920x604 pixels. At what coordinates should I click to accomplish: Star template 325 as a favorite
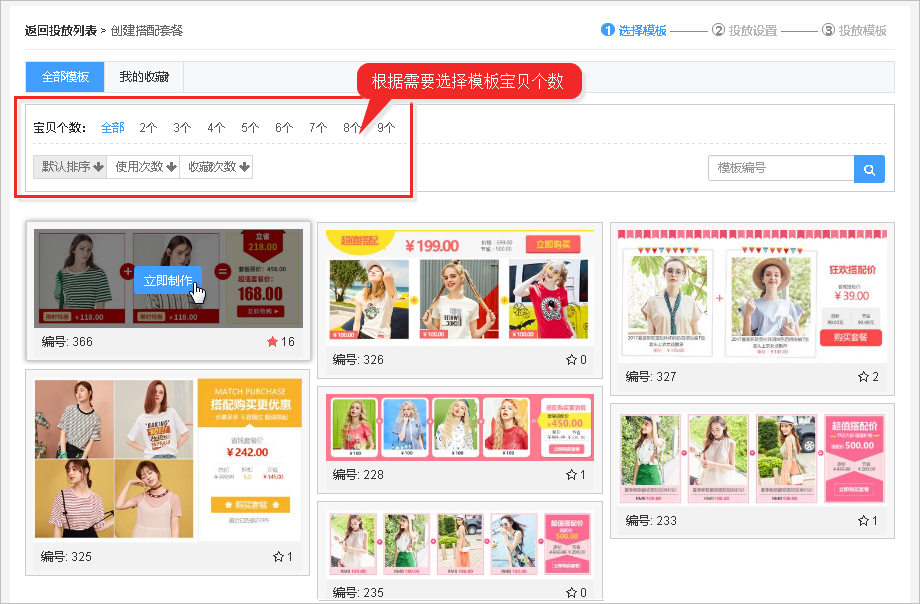pyautogui.click(x=278, y=556)
